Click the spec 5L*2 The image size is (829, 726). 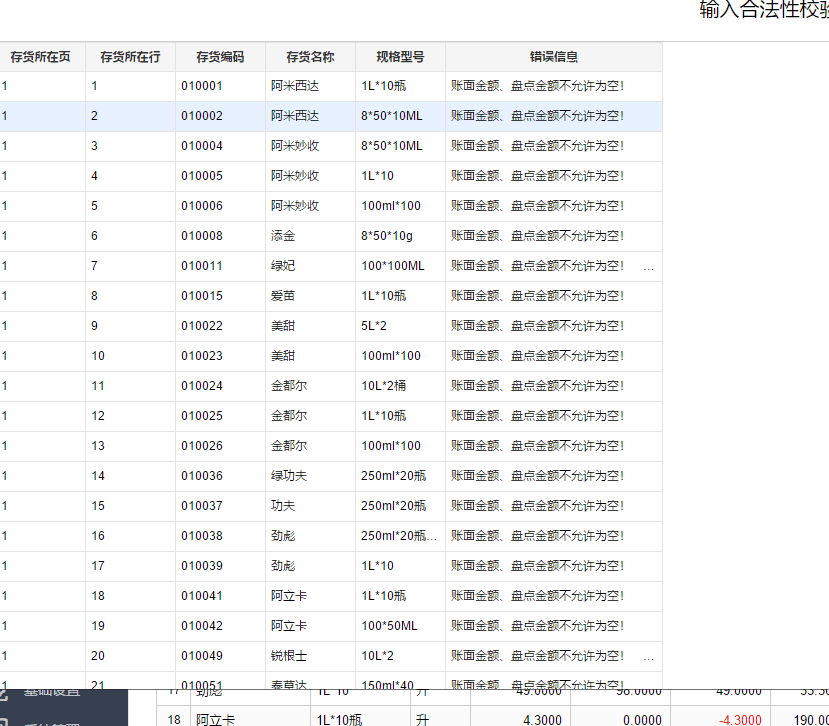coord(374,326)
